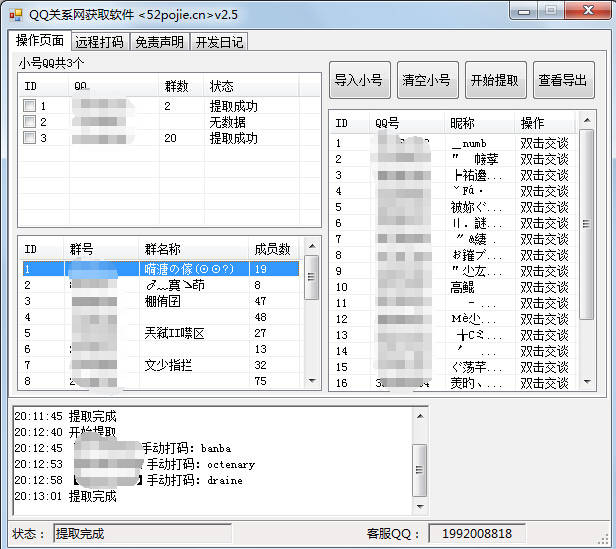Select group row 文少指拦

coord(161,365)
